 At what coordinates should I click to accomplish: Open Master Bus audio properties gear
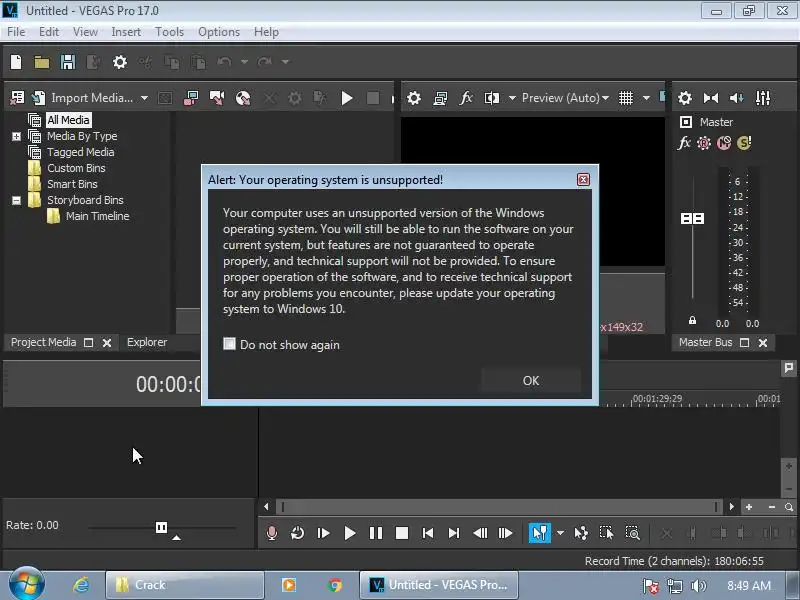pyautogui.click(x=685, y=98)
